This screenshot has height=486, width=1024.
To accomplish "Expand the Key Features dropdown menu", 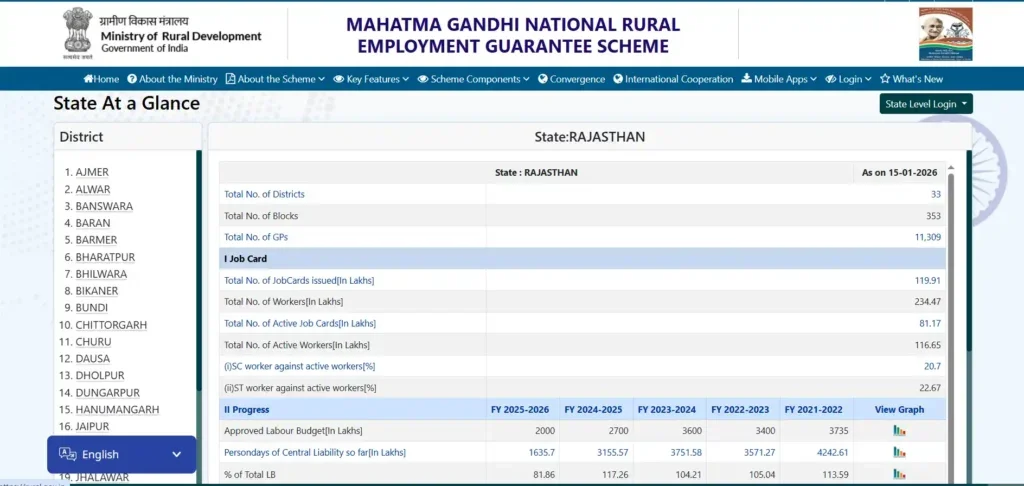I will click(x=371, y=79).
